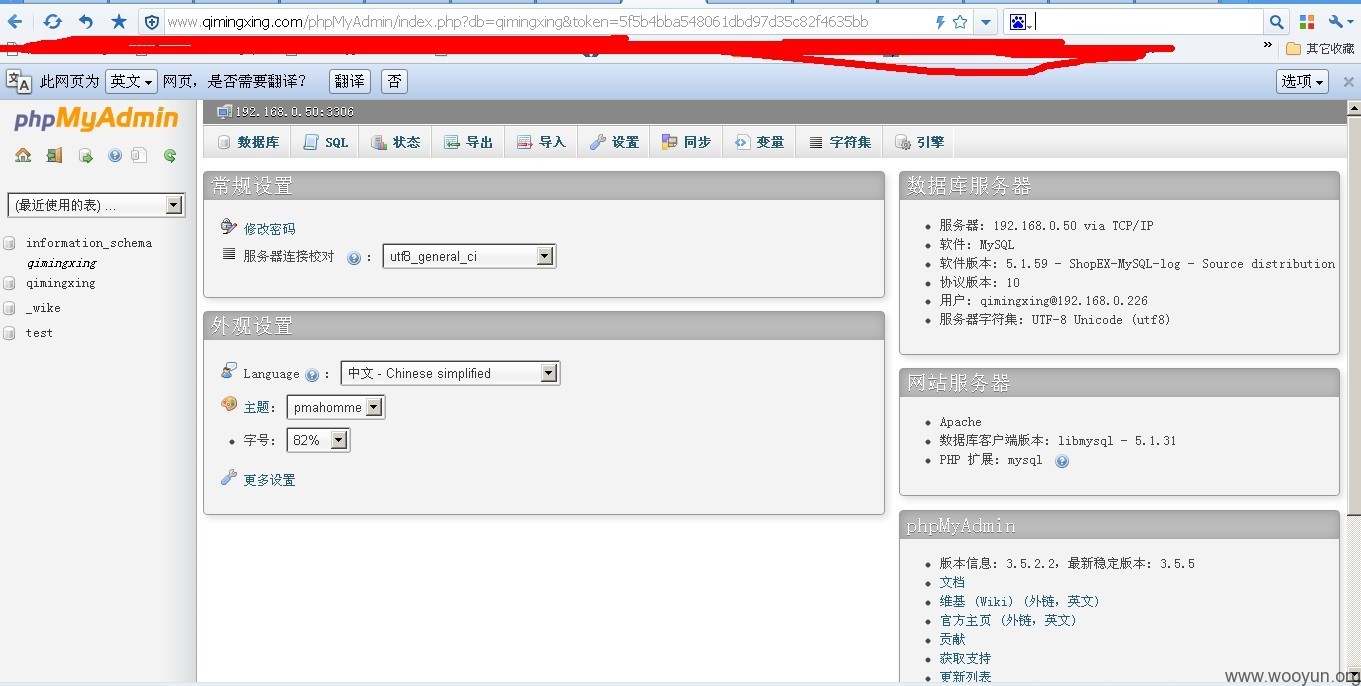Click the 贡献 contribute link
The height and width of the screenshot is (686, 1361).
click(x=952, y=639)
